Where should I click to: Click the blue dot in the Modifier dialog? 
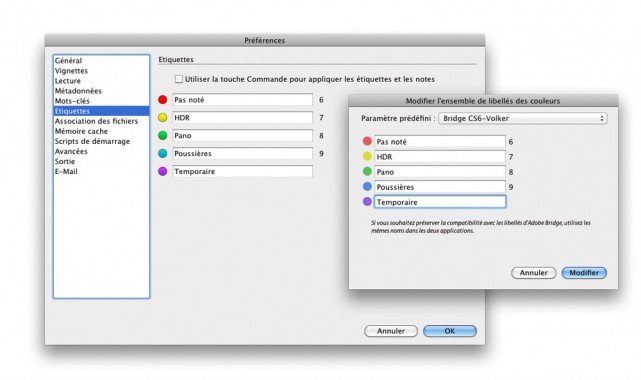tap(367, 187)
